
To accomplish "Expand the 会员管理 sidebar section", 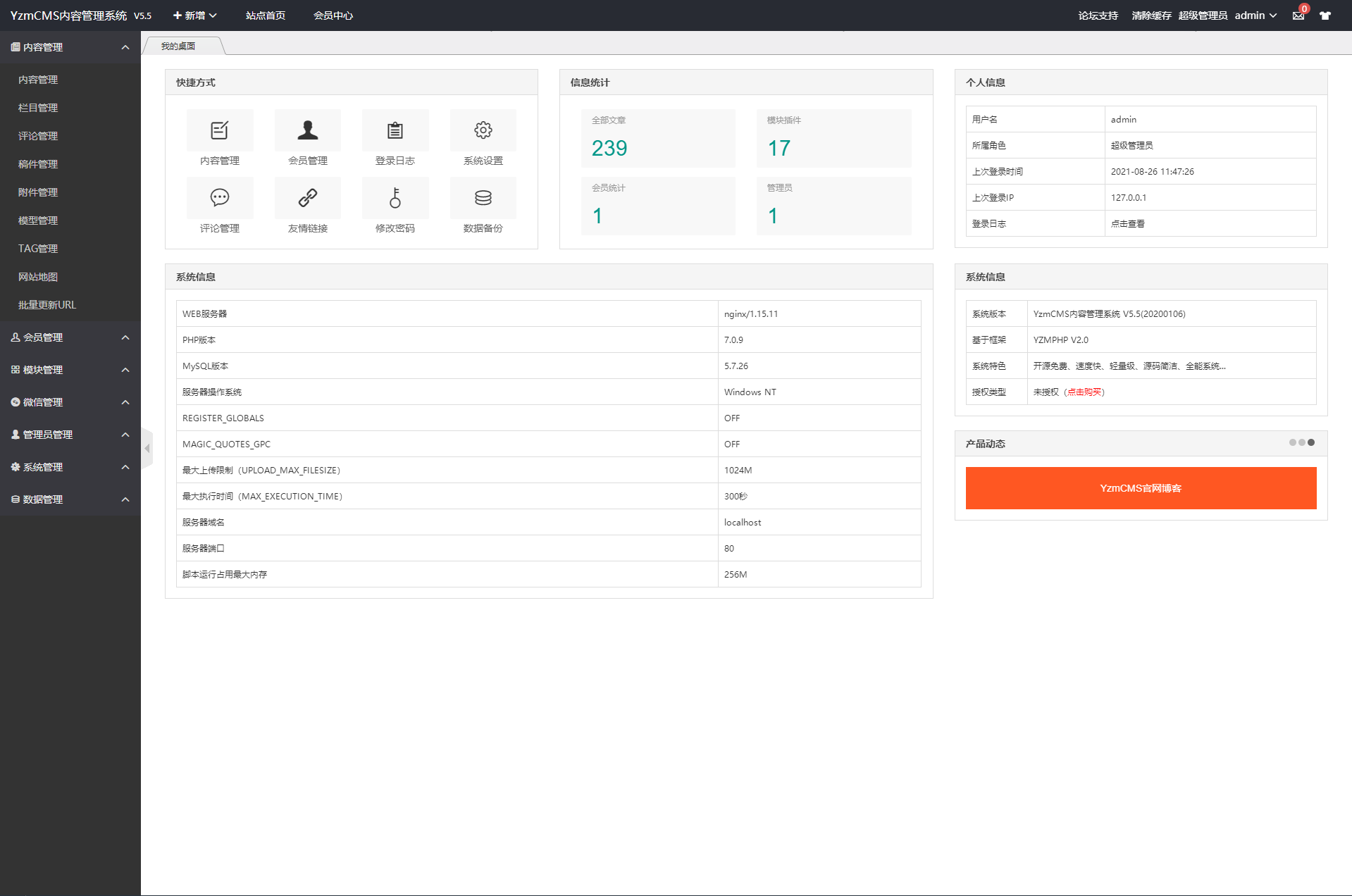I will click(x=70, y=337).
